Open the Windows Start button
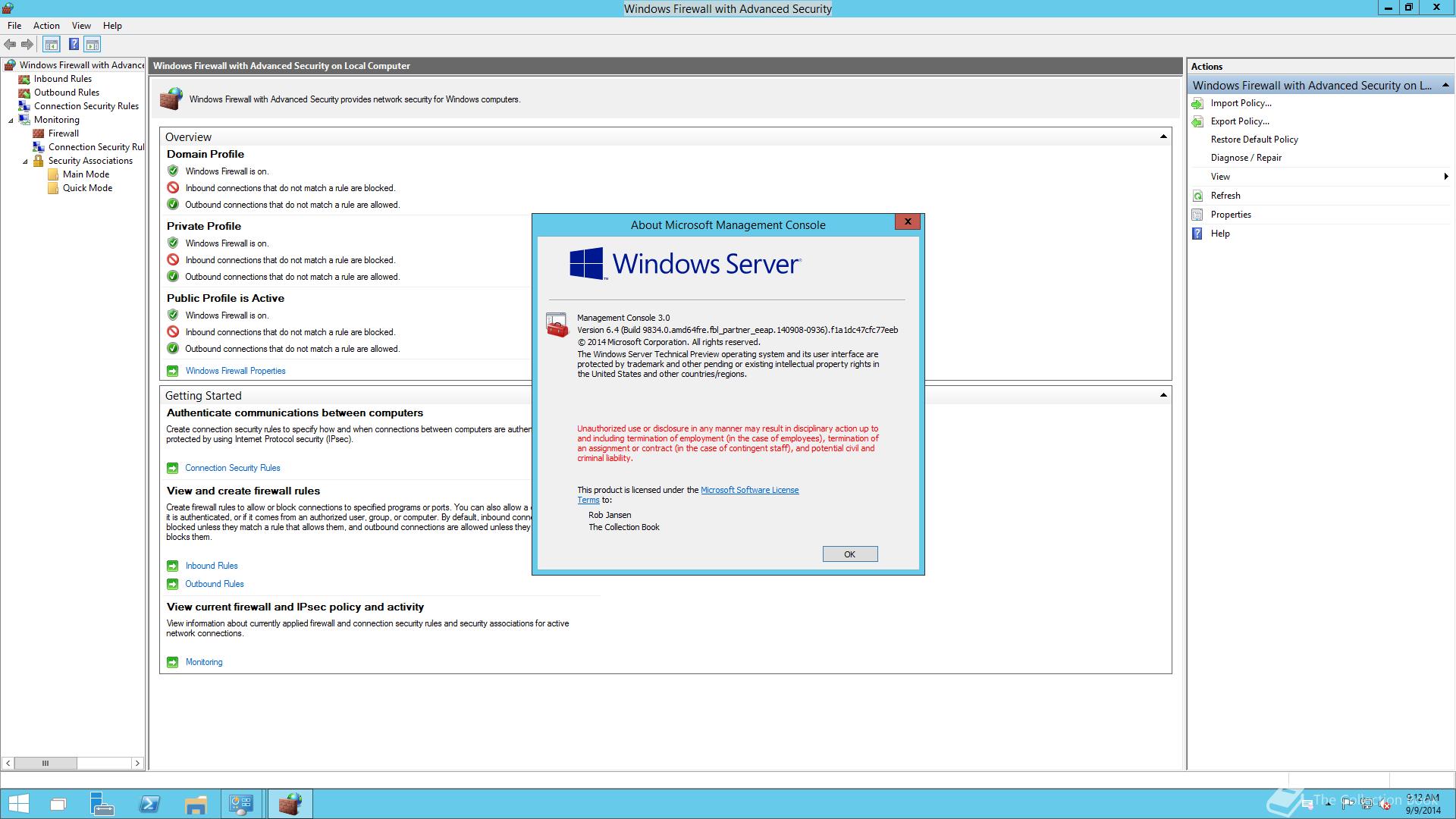This screenshot has width=1456, height=819. click(x=19, y=804)
